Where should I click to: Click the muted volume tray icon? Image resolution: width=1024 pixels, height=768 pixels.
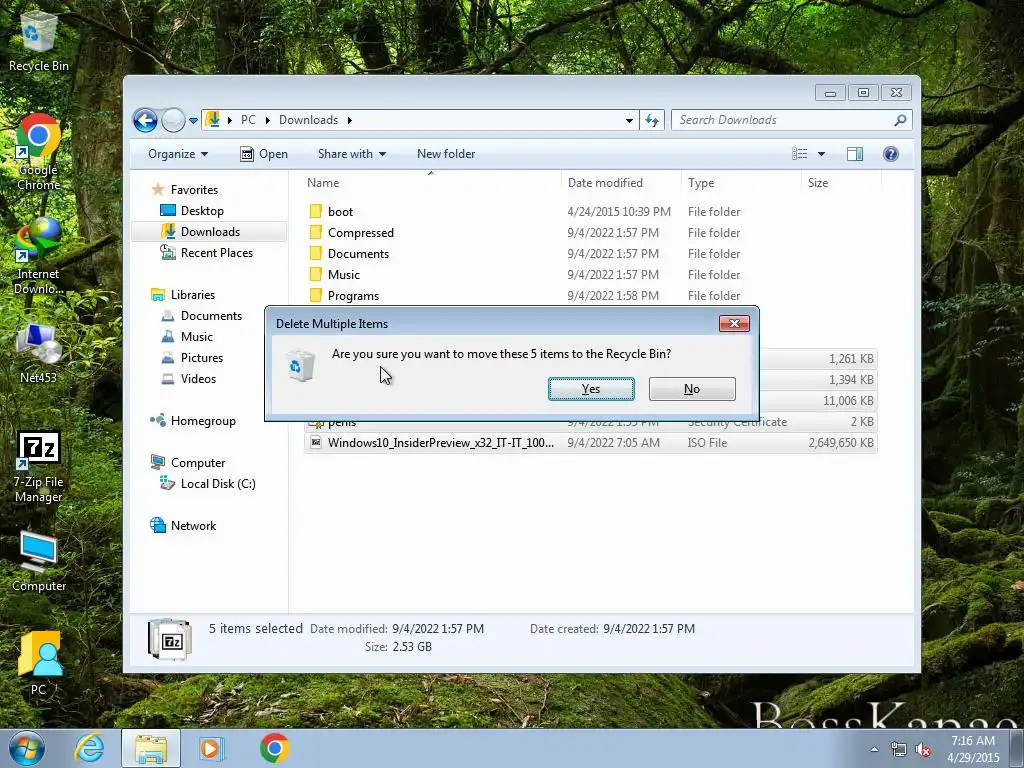tap(923, 750)
